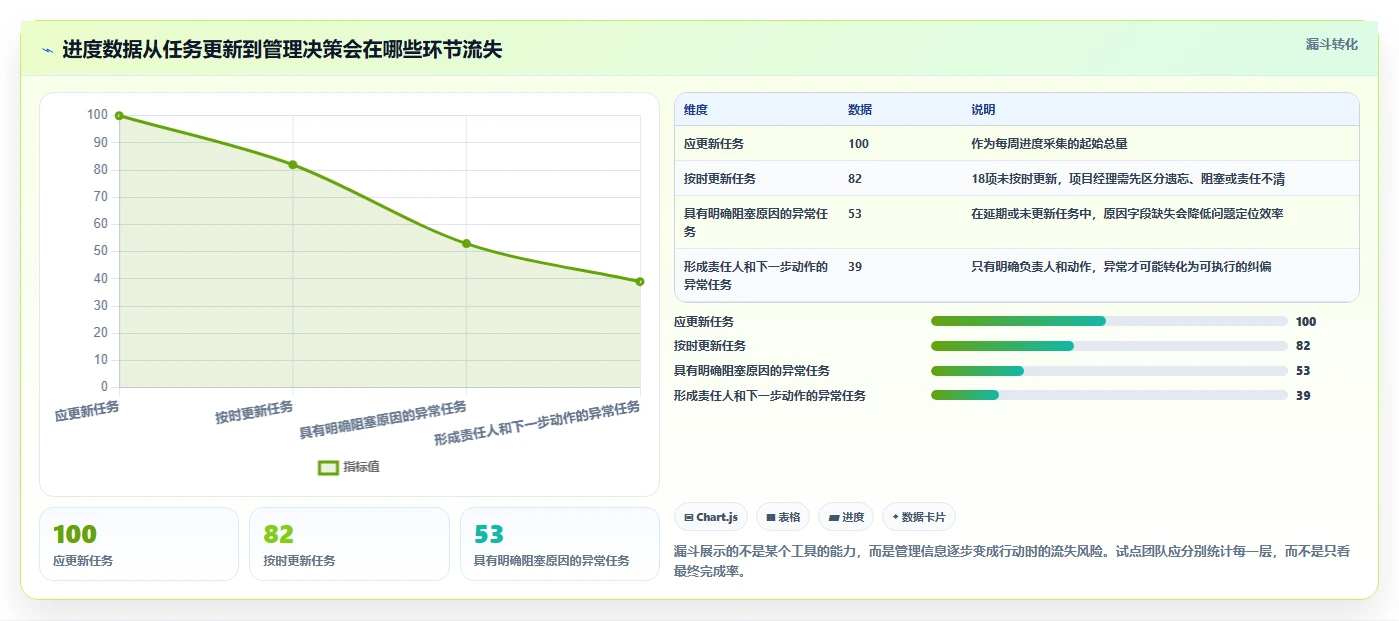Select the chart point at value 53
Screen dimensions: 1399x621
(466, 243)
